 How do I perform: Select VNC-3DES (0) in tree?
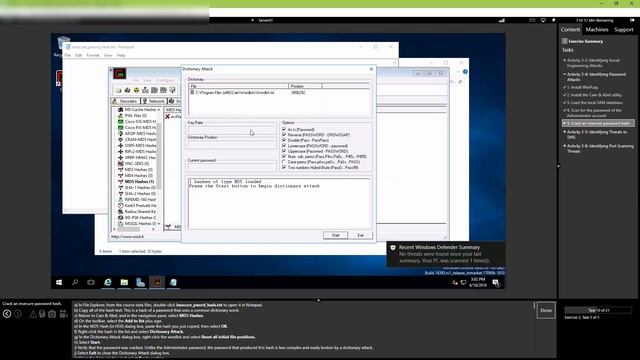click(133, 164)
